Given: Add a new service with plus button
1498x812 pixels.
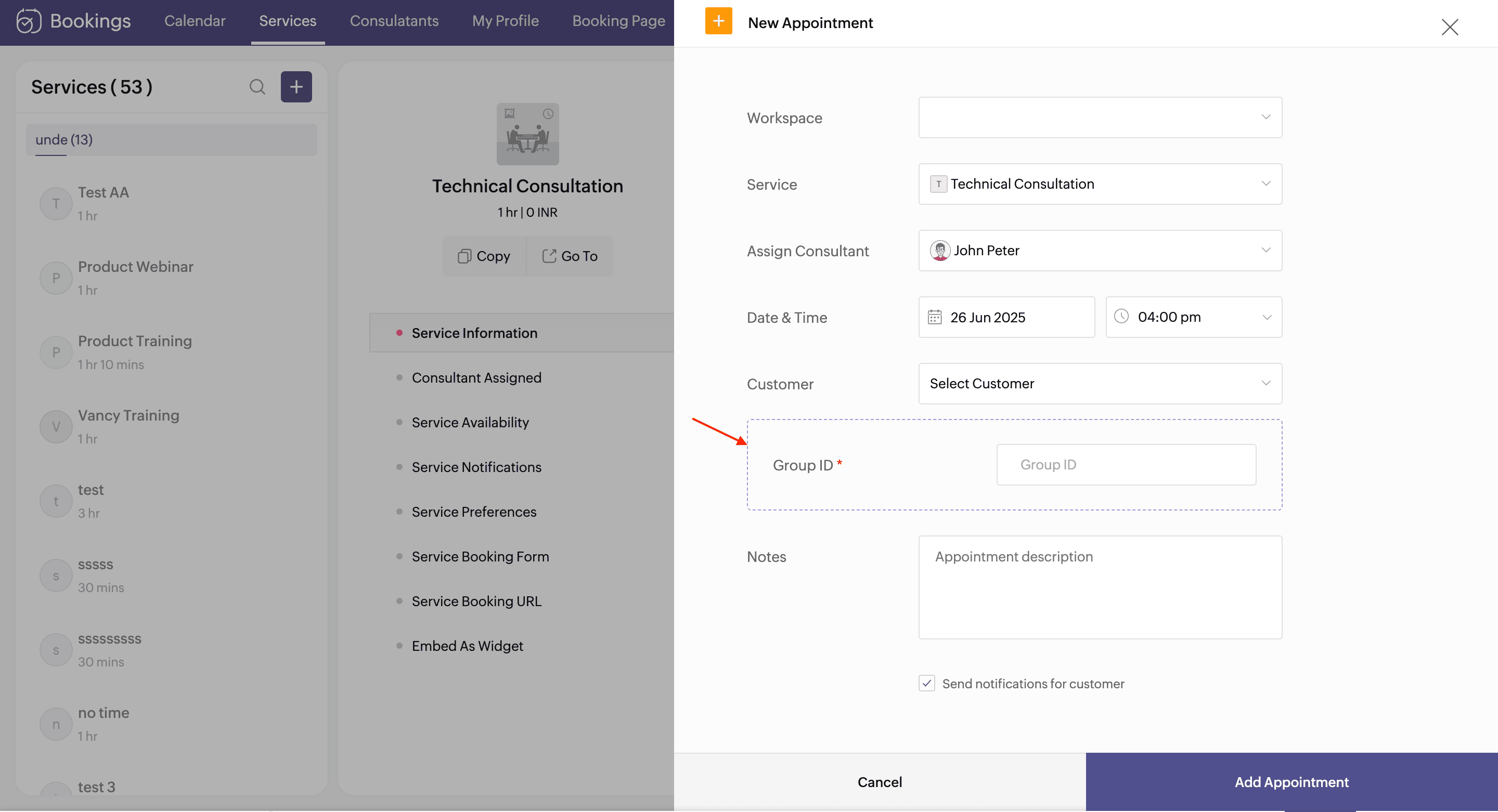Looking at the screenshot, I should (x=296, y=87).
